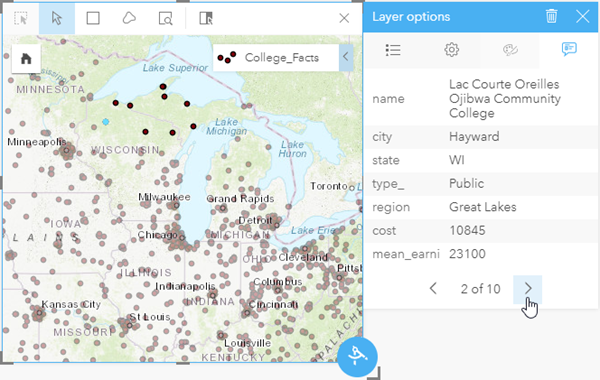
Task: Open the round blue action button
Action: (357, 357)
